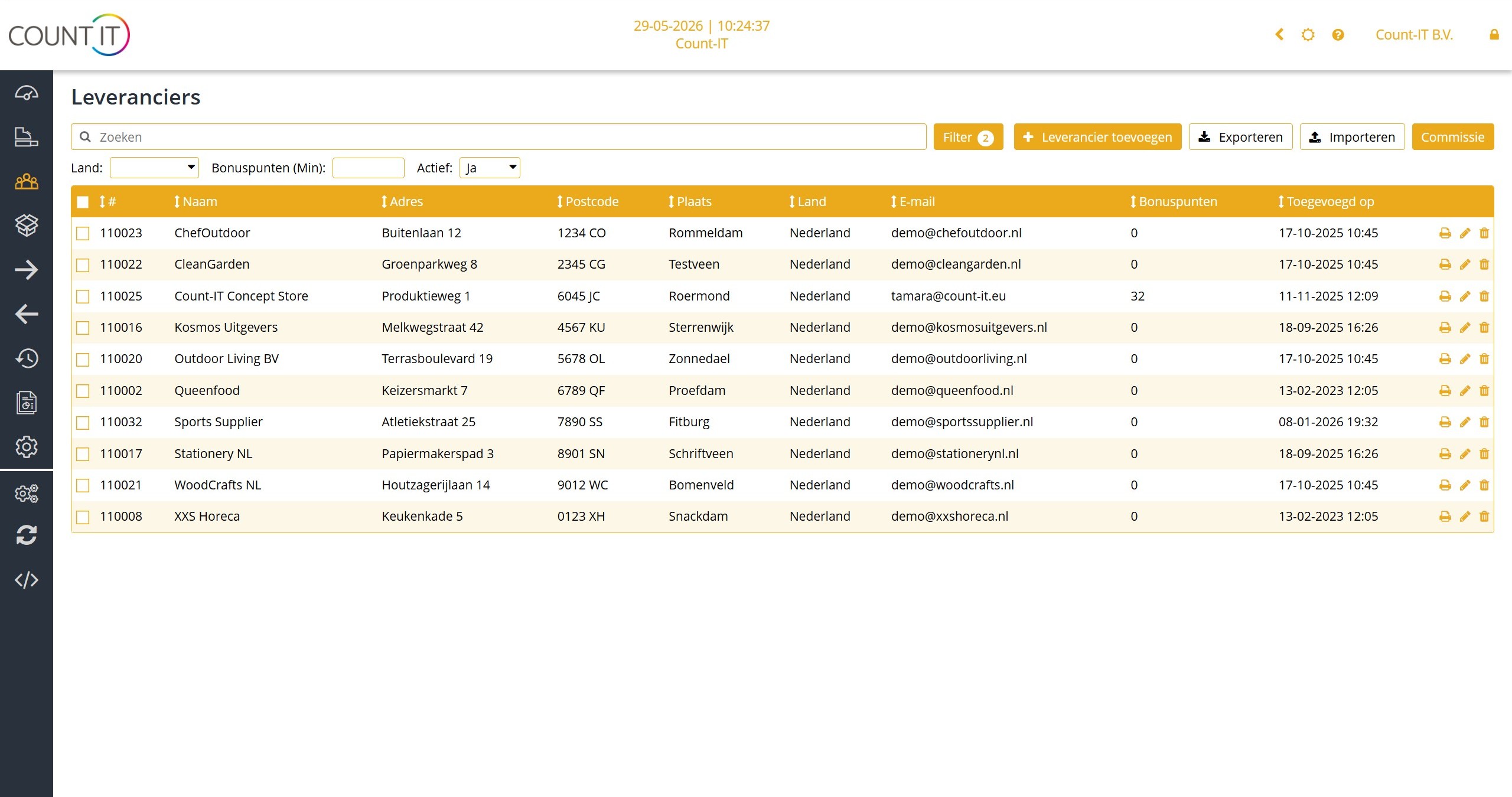The image size is (1512, 797).
Task: Sort by the Toegevoegd op column header
Action: click(x=1326, y=202)
